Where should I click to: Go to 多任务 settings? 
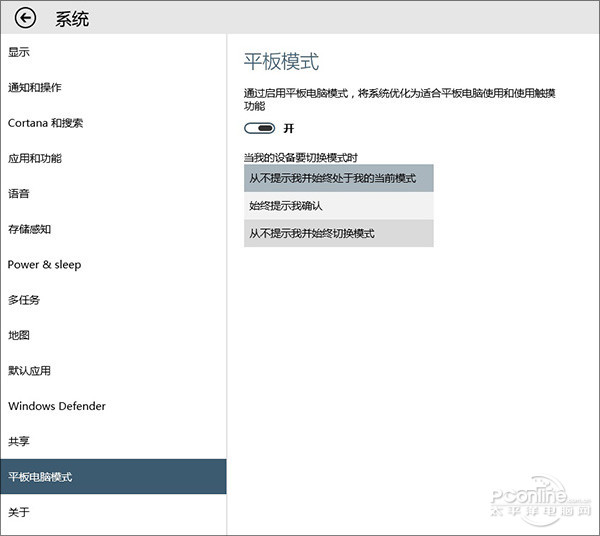coord(113,300)
